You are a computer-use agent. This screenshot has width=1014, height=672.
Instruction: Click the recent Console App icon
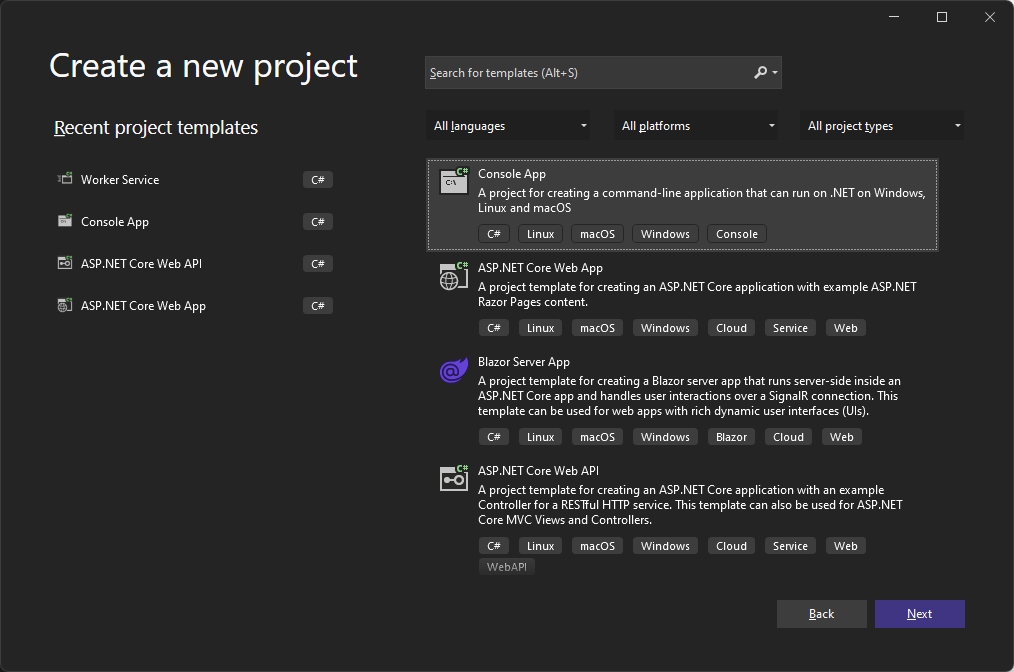click(65, 222)
